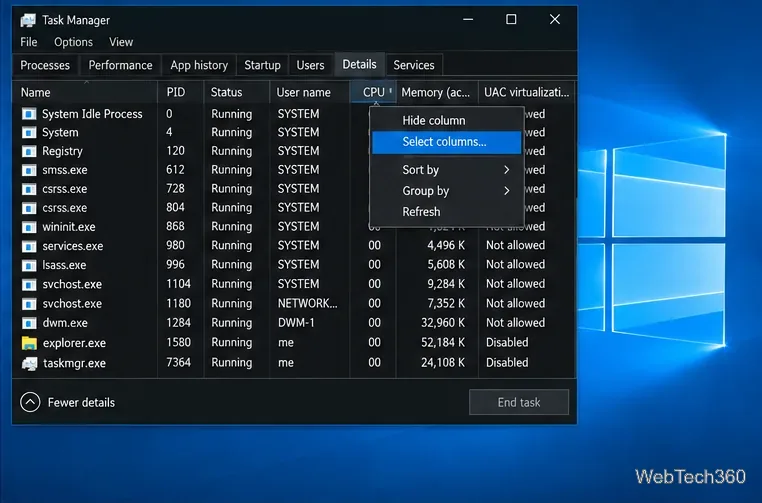Switch to the Processes tab
The image size is (762, 503).
pos(45,65)
